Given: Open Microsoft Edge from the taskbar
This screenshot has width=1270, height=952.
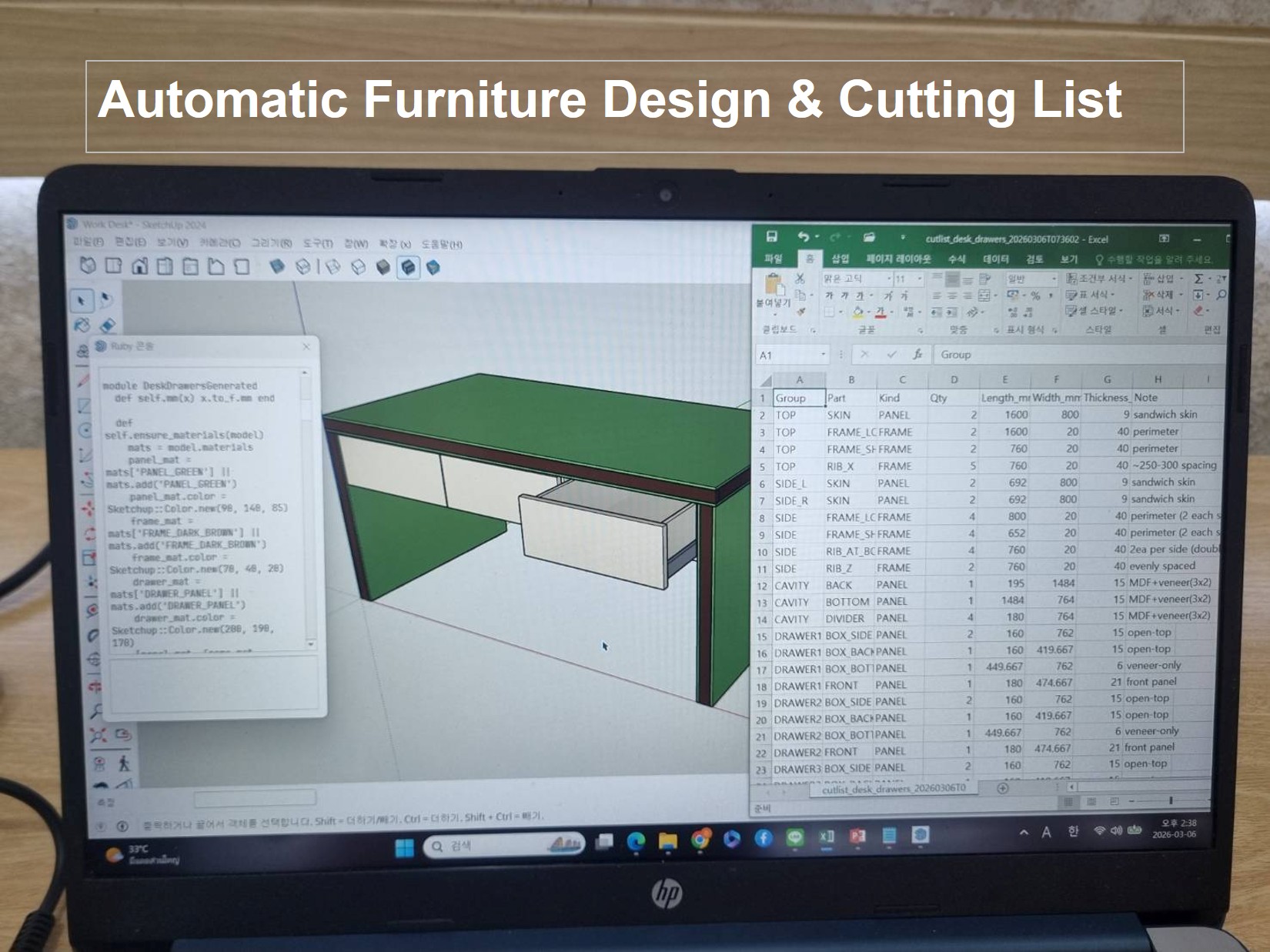Looking at the screenshot, I should (636, 842).
